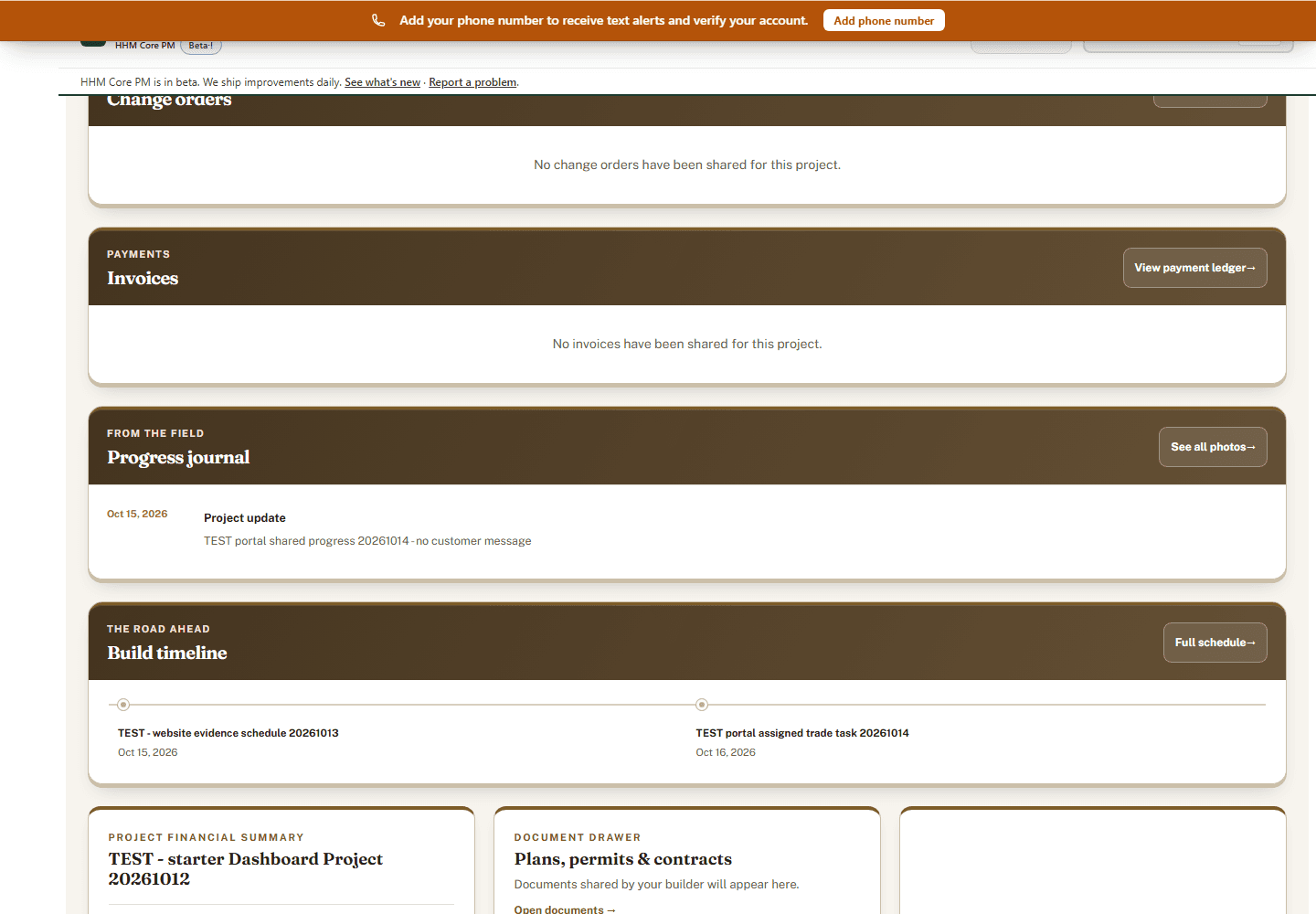The height and width of the screenshot is (914, 1316).
Task: Select the timeline marker for portal assigned trade task
Action: pos(702,705)
